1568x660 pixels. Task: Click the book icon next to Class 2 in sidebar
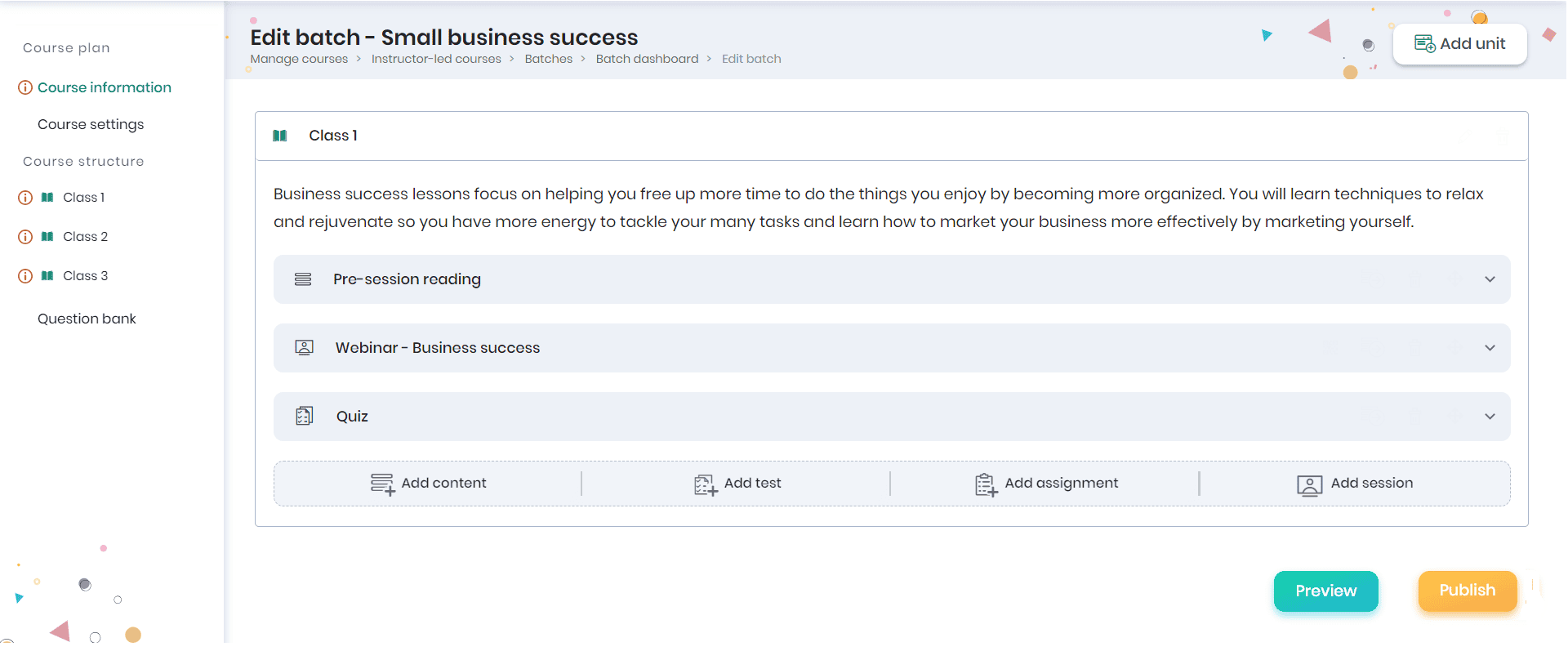pyautogui.click(x=47, y=237)
